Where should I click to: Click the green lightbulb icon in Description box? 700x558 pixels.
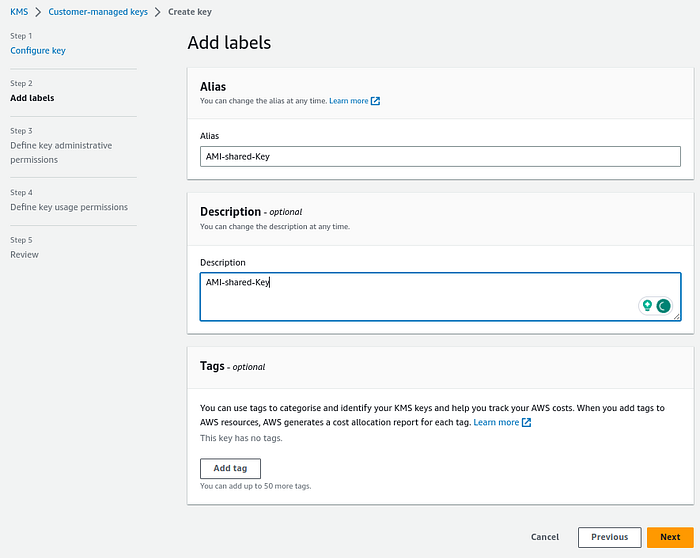tap(648, 306)
